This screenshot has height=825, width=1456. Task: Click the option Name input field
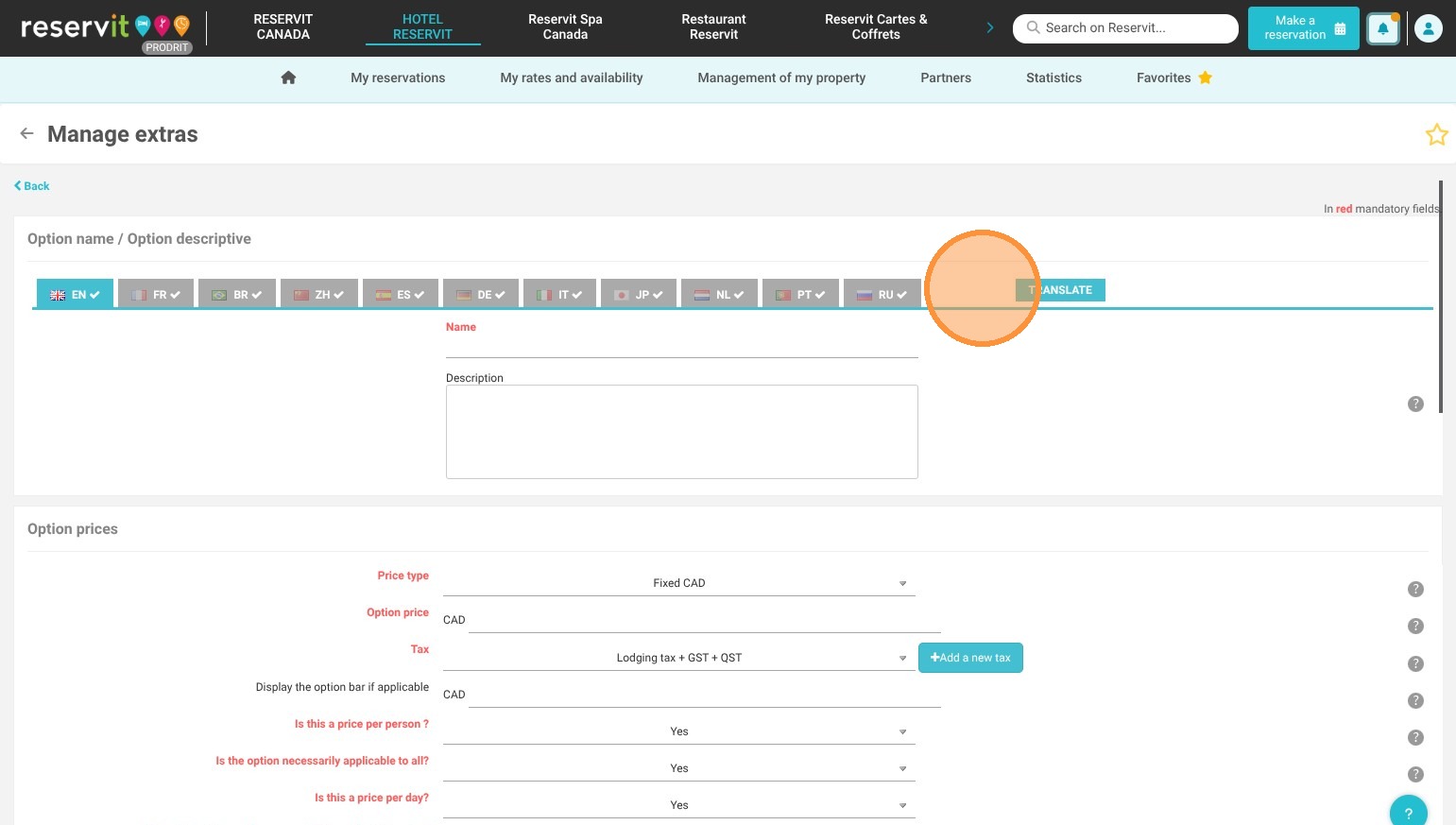[x=681, y=347]
